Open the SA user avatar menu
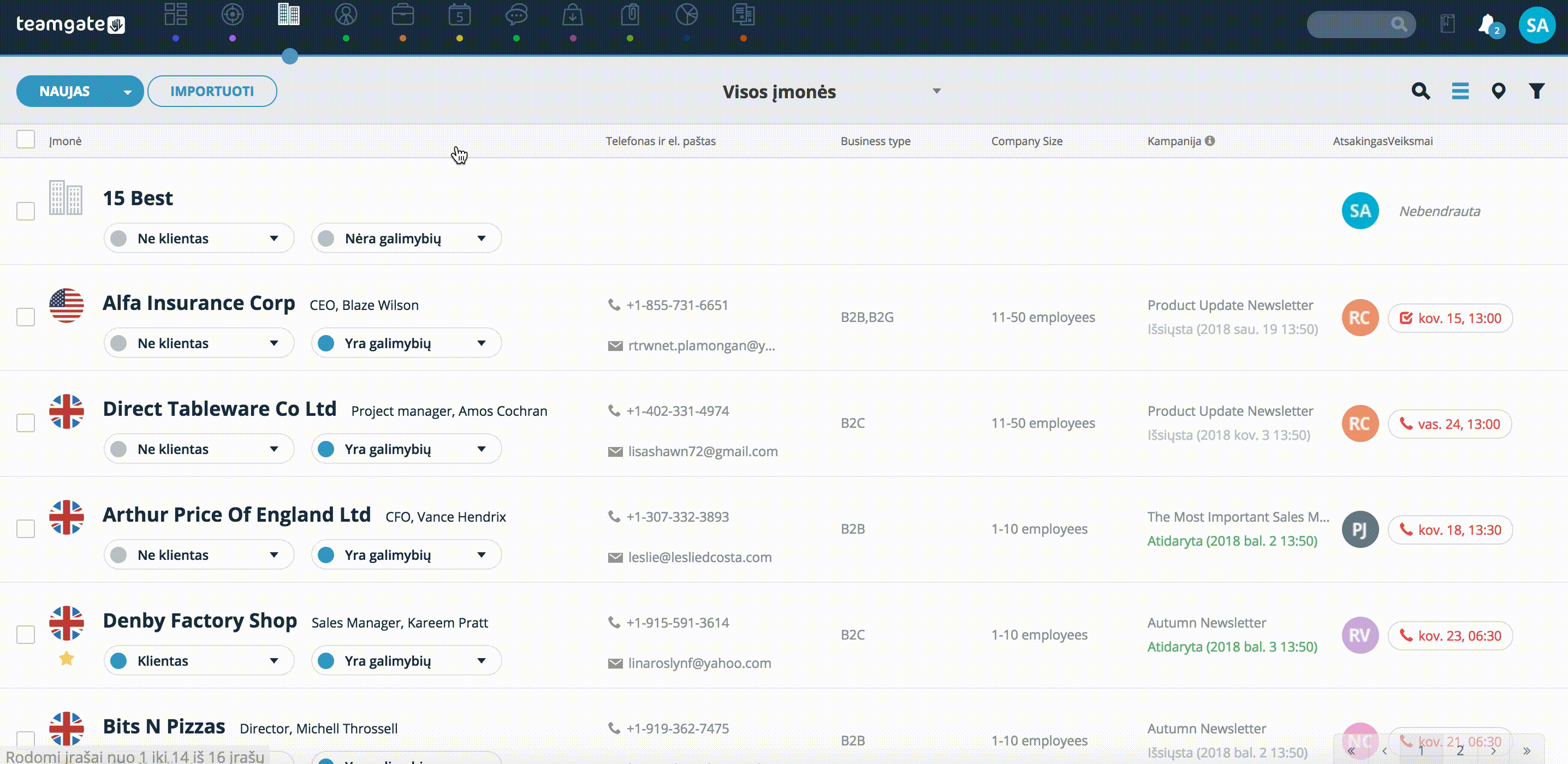Image resolution: width=1568 pixels, height=764 pixels. pos(1537,25)
